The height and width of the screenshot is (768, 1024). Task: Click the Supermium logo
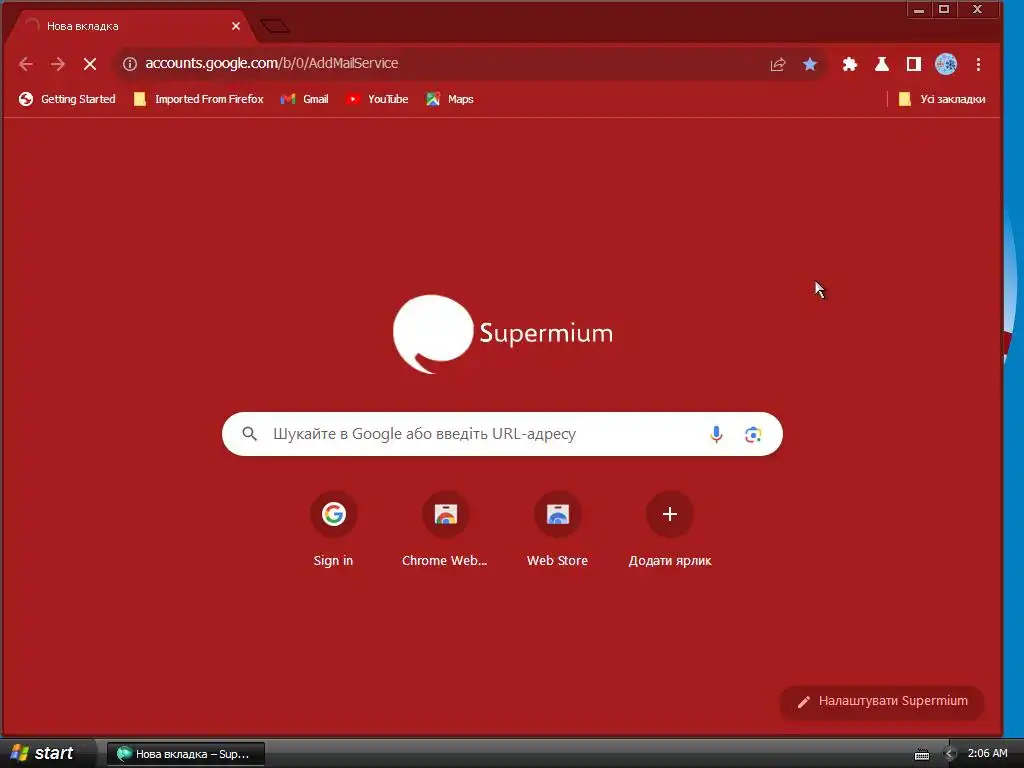(502, 334)
